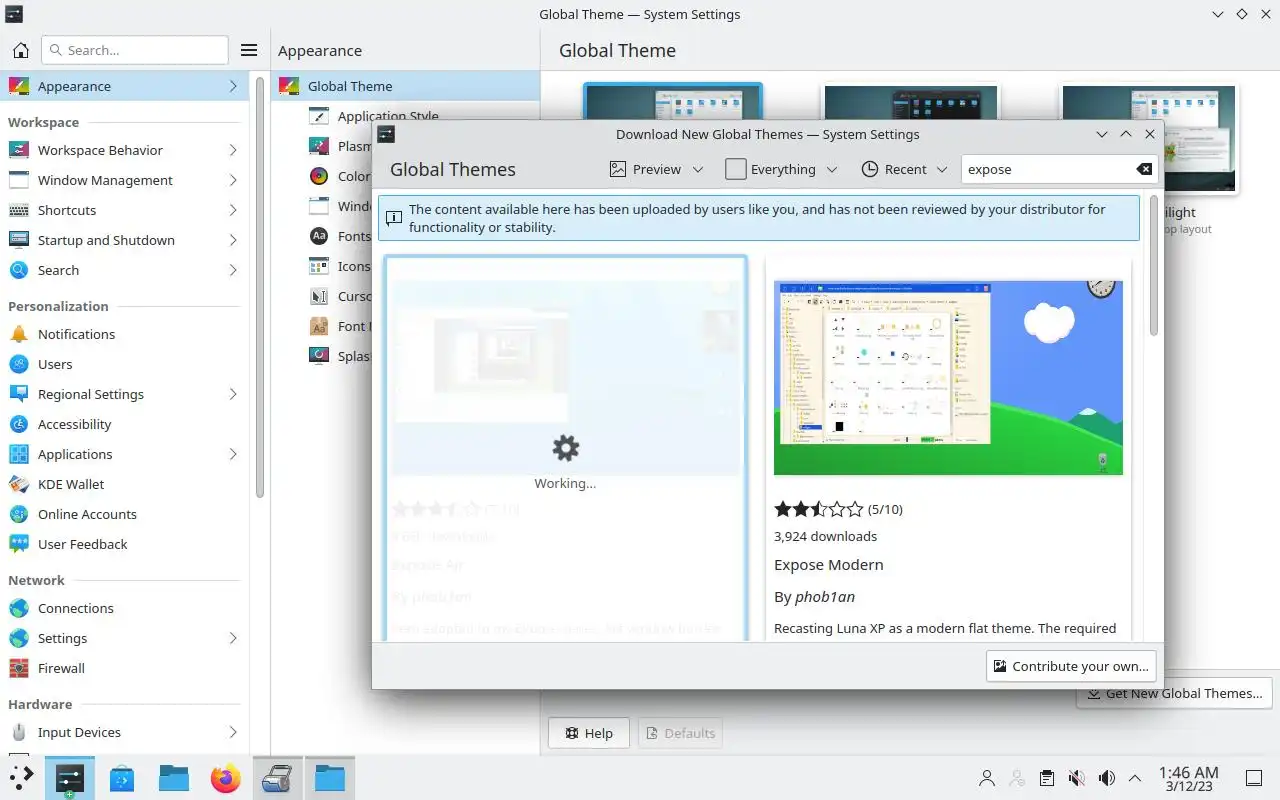This screenshot has height=800, width=1280.
Task: Click the Colors icon in the Appearance list
Action: click(319, 176)
